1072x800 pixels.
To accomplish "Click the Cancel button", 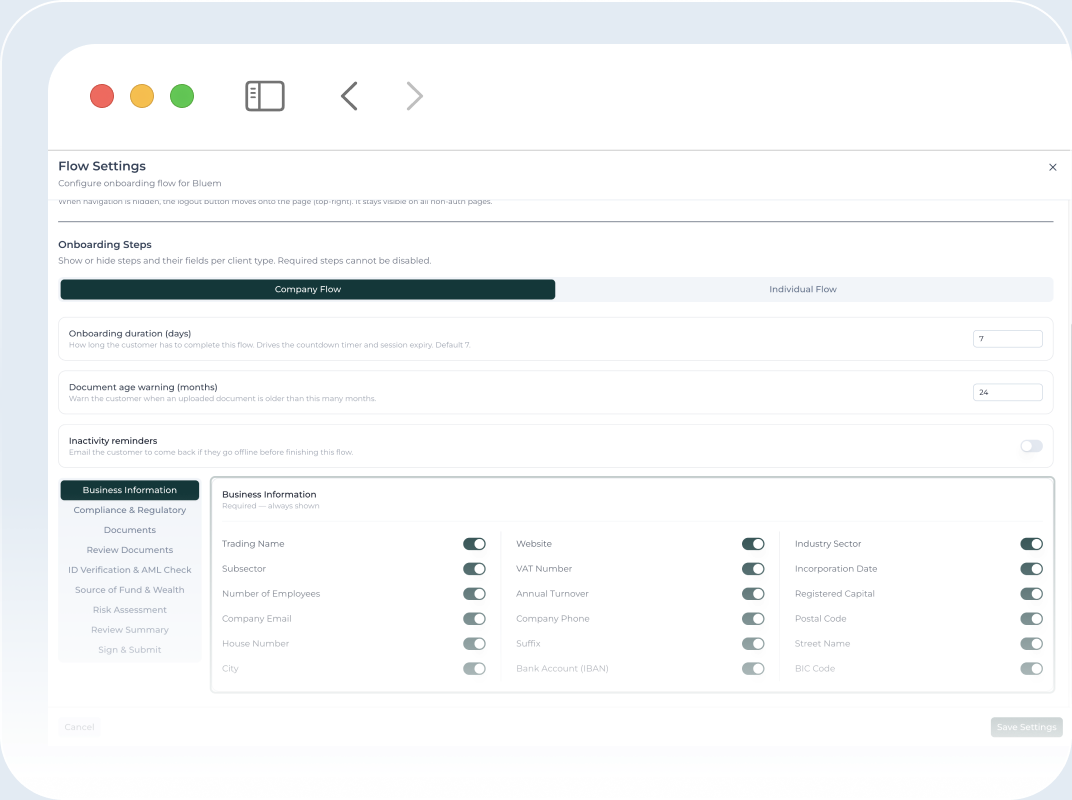I will (79, 727).
